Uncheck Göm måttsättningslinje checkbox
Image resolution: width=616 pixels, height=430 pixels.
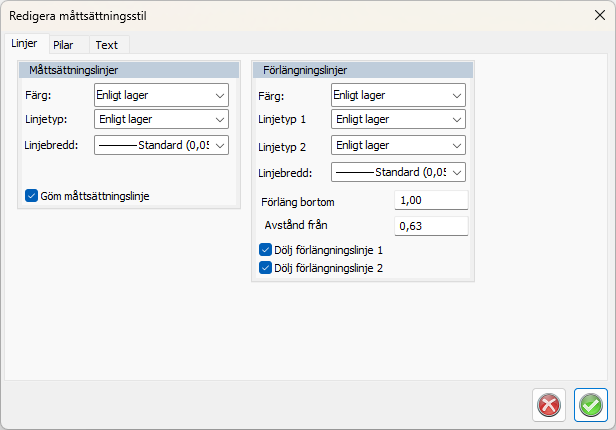click(31, 195)
